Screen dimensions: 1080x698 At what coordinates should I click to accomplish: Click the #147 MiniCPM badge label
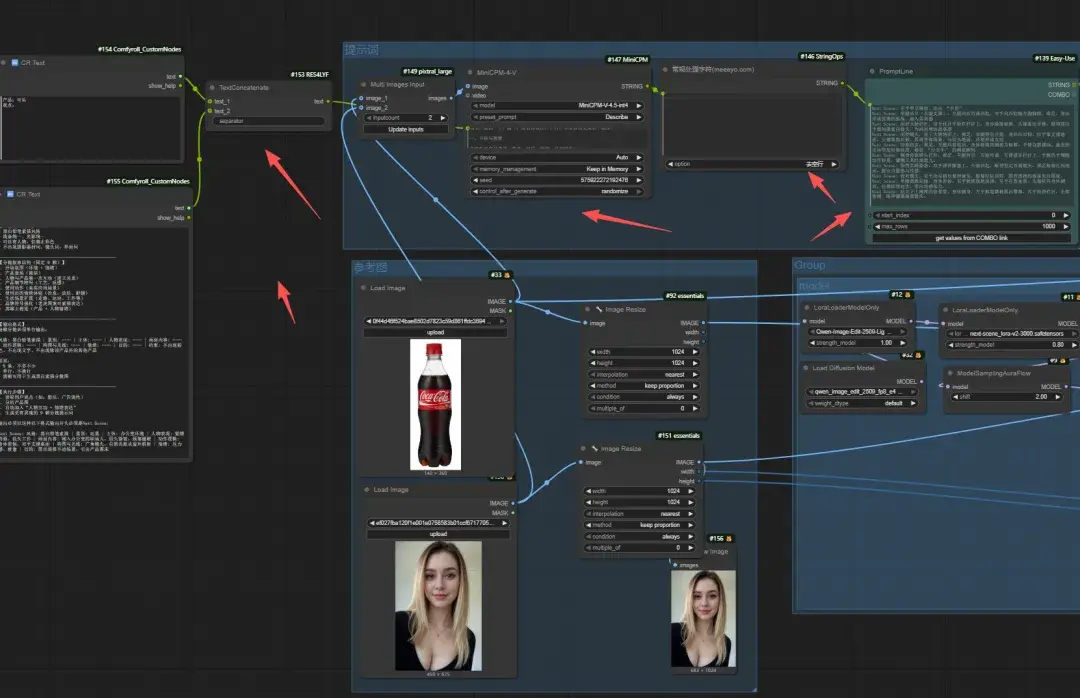click(627, 60)
